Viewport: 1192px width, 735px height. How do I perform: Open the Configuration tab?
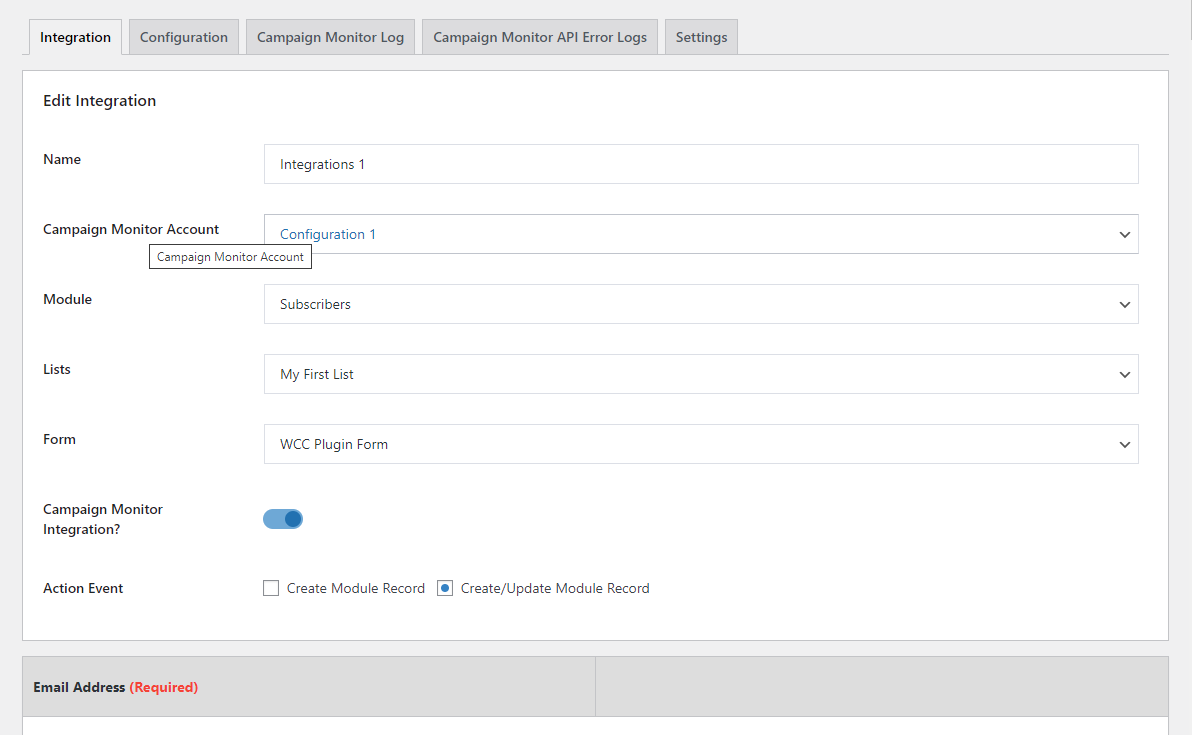[x=183, y=37]
